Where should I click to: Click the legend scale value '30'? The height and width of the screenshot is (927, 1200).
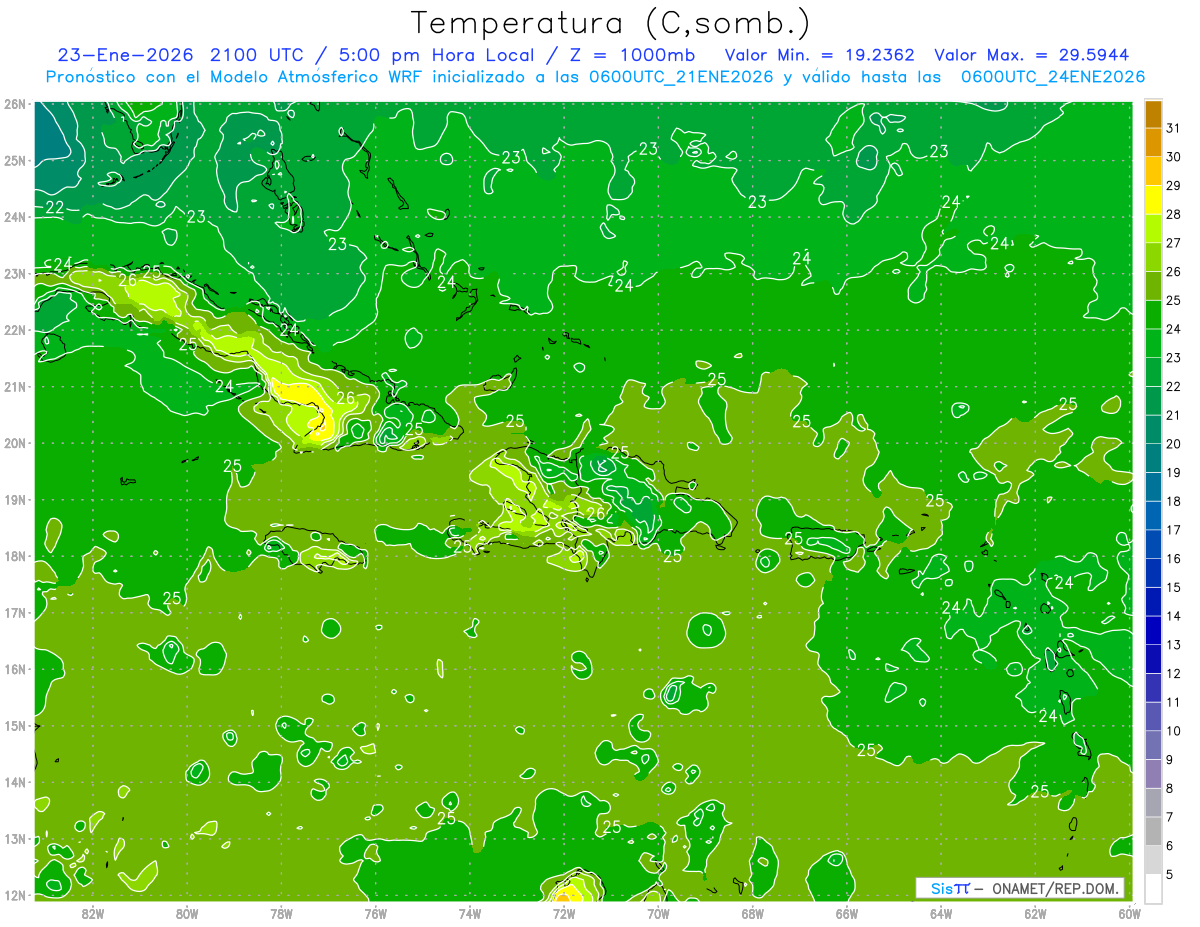click(1173, 157)
